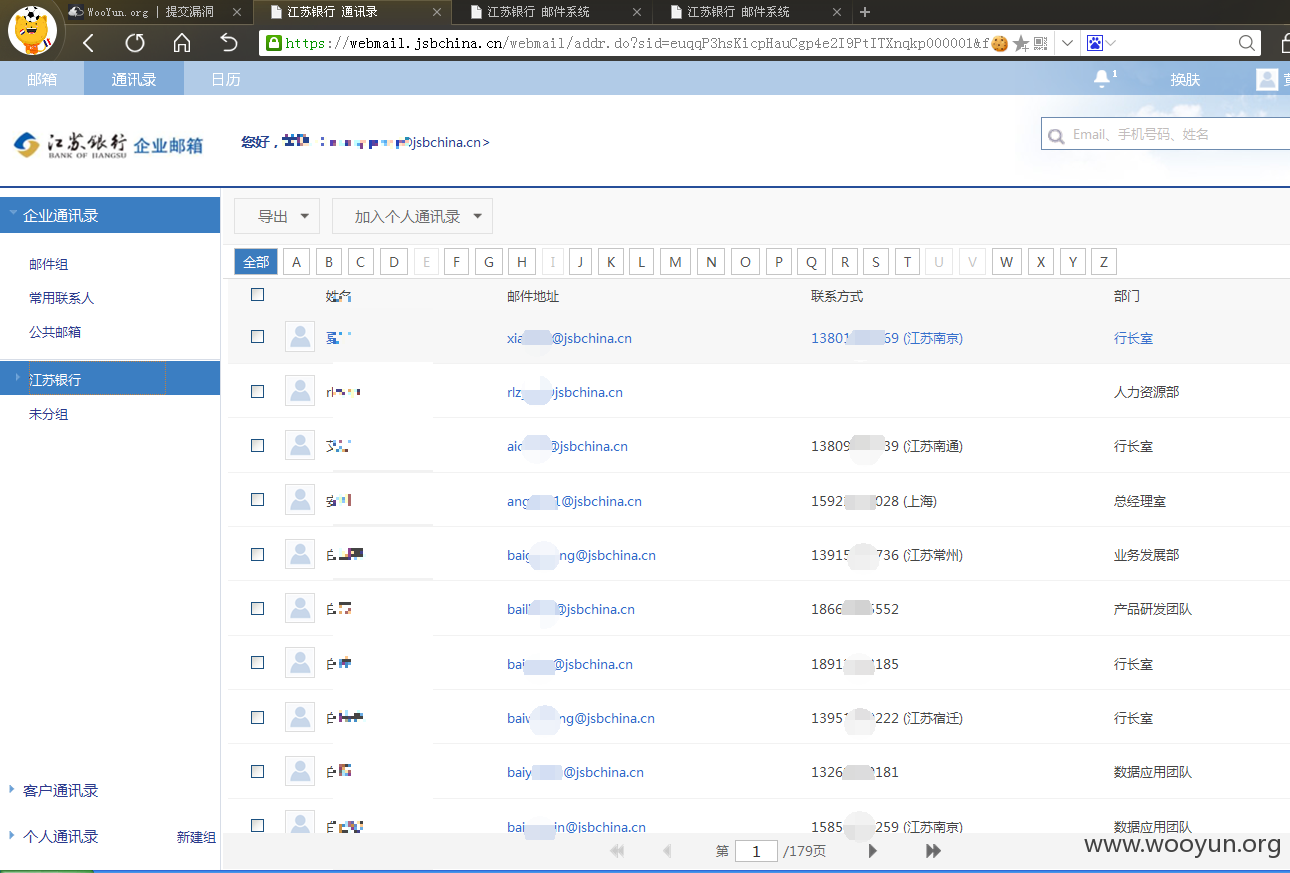Click the paw search engine icon

coord(1095,43)
